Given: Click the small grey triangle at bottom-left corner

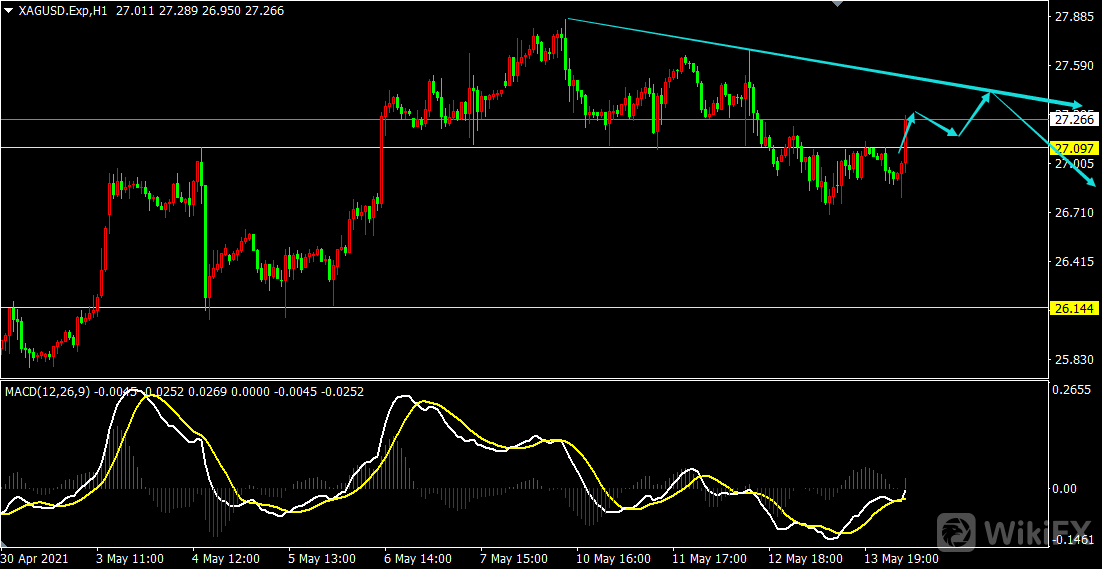Looking at the screenshot, I should click(x=4, y=544).
